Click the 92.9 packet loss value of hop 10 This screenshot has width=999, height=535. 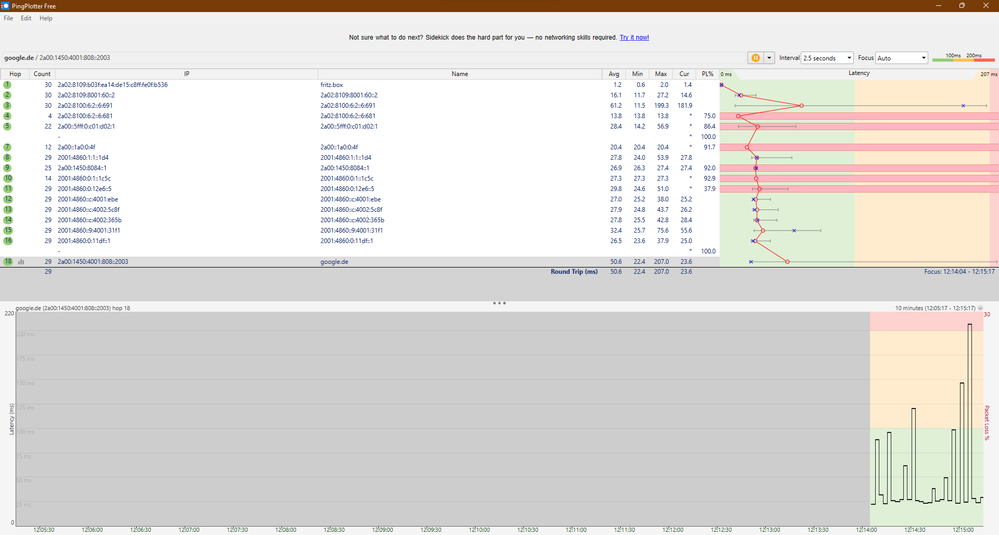[x=709, y=178]
